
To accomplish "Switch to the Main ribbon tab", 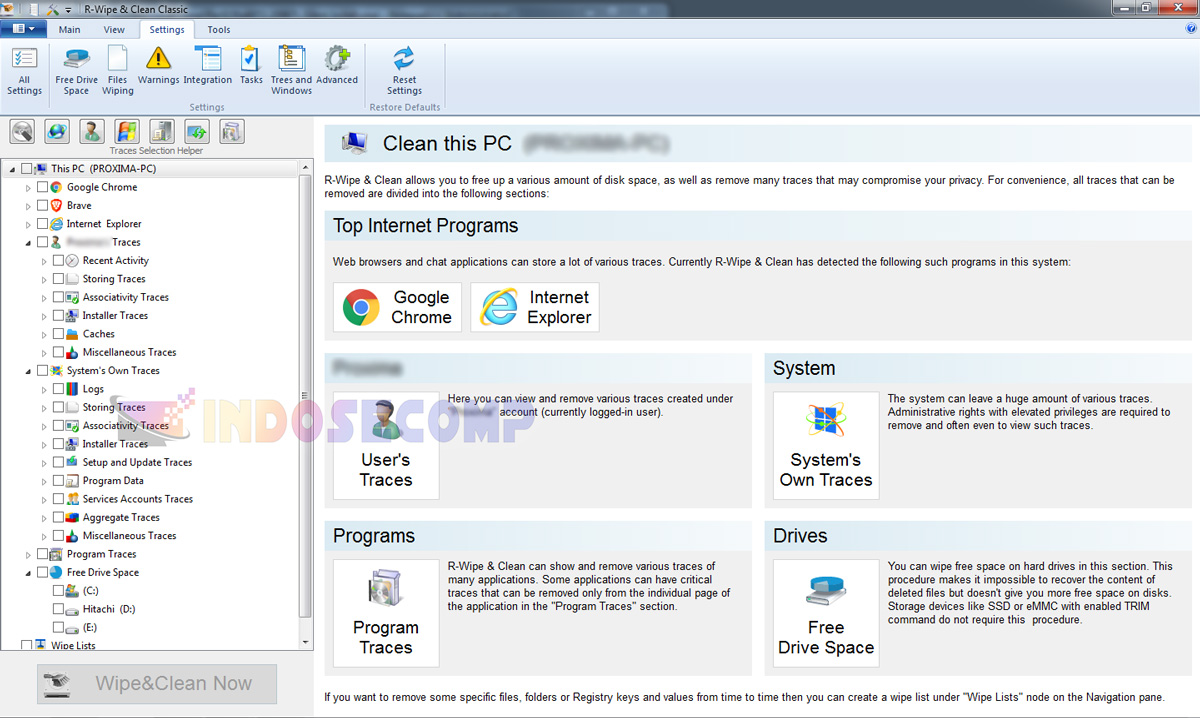I will [69, 30].
